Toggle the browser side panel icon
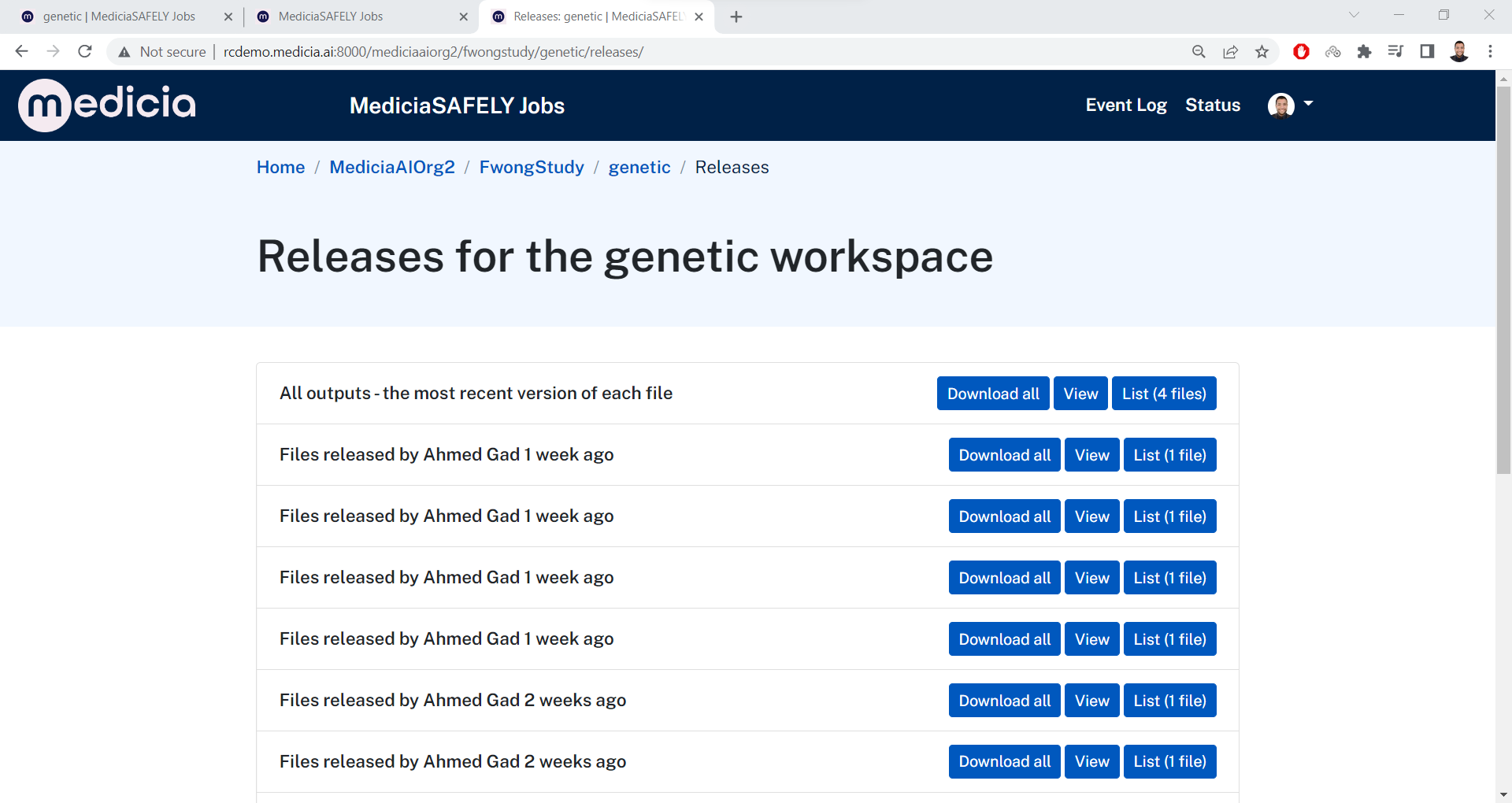 (1427, 52)
